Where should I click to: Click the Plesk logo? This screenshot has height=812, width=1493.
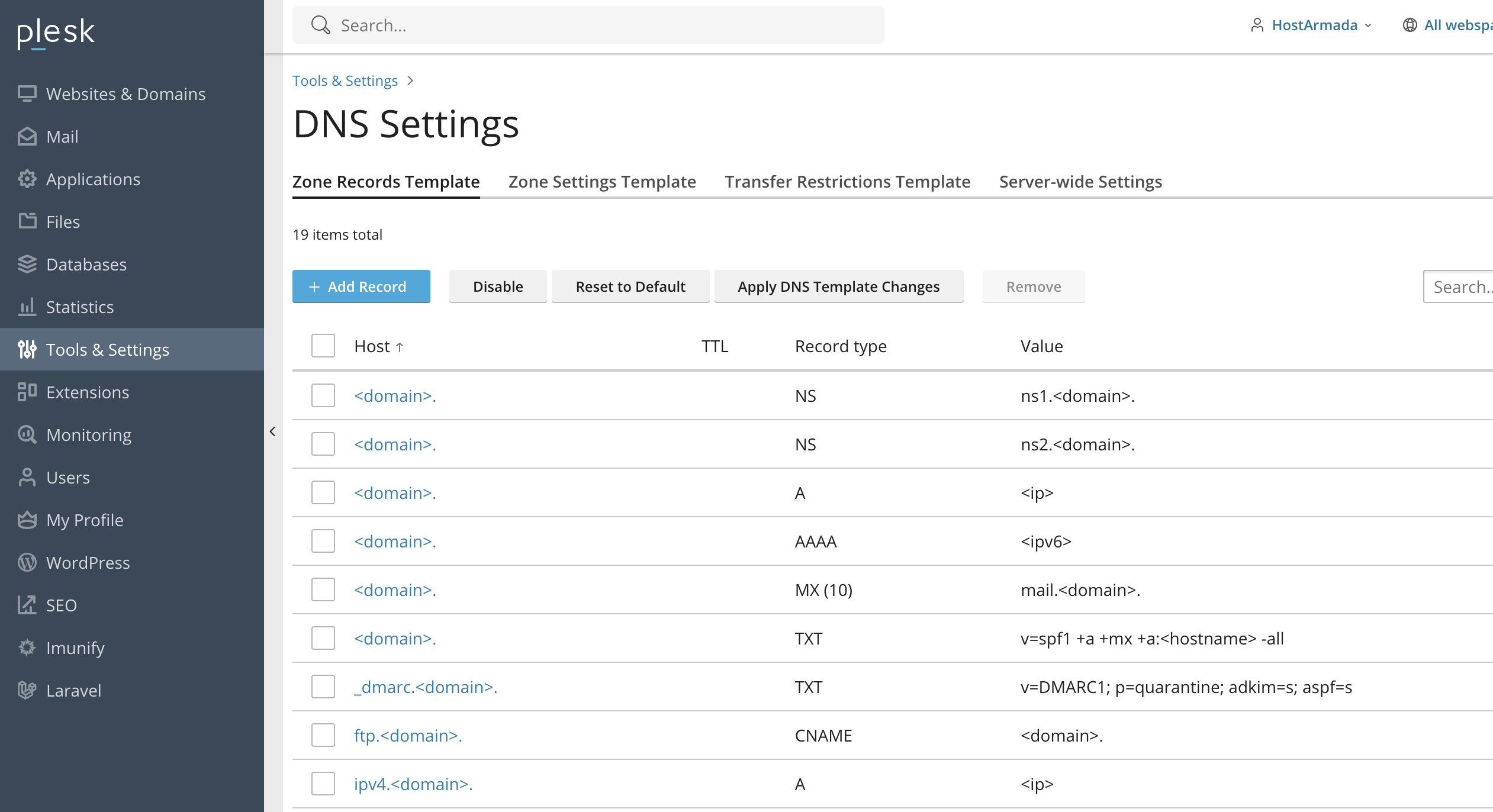pos(56,33)
